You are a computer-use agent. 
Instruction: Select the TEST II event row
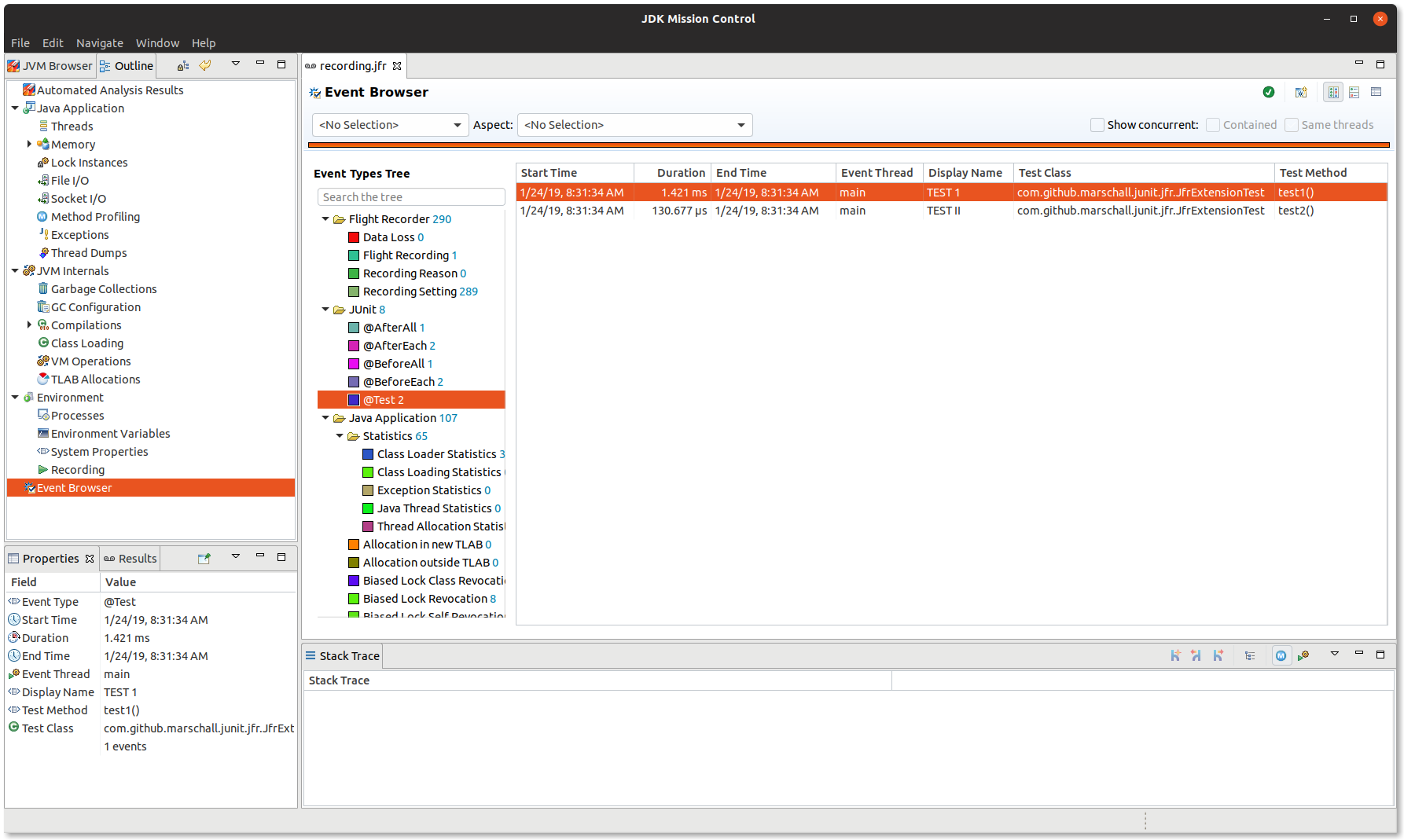coord(951,210)
